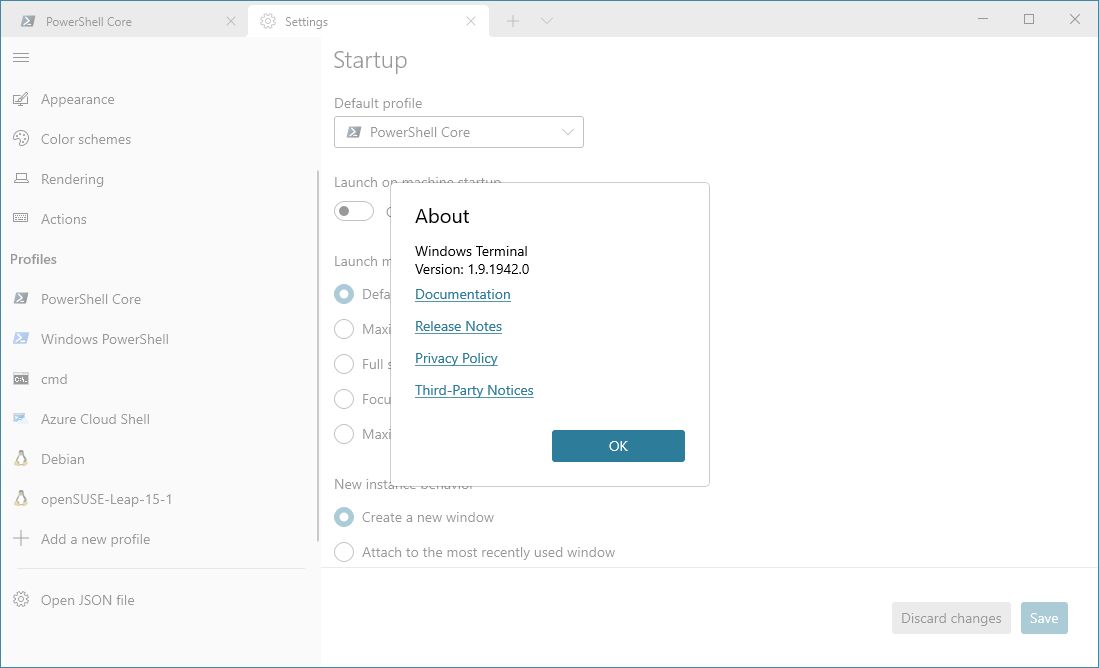Toggle Launch on machine startup switch
Screen dimensions: 1099x668
pyautogui.click(x=354, y=211)
